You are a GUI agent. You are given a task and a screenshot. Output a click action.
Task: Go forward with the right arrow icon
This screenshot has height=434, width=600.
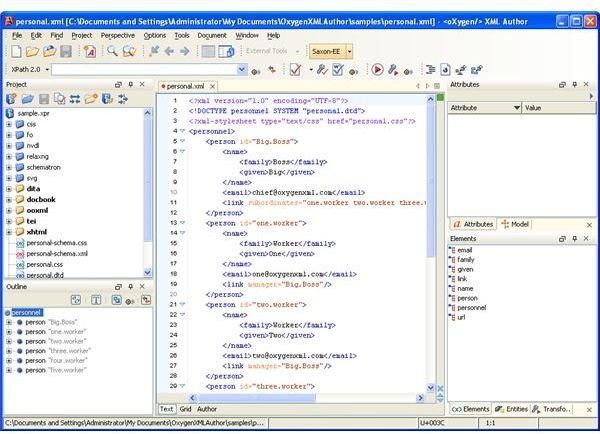pos(184,51)
